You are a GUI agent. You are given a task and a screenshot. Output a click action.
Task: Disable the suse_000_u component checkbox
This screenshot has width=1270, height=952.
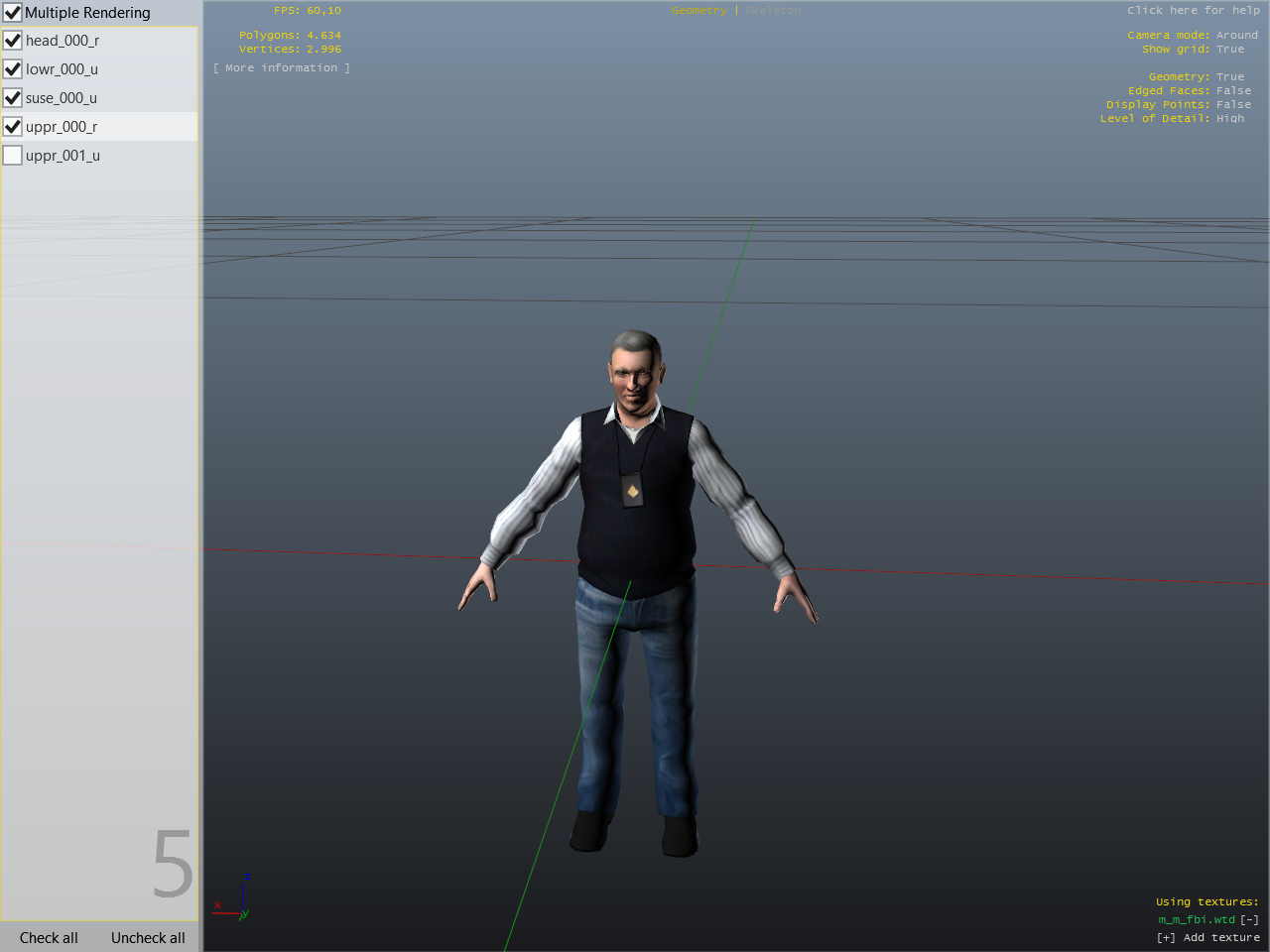(x=13, y=98)
